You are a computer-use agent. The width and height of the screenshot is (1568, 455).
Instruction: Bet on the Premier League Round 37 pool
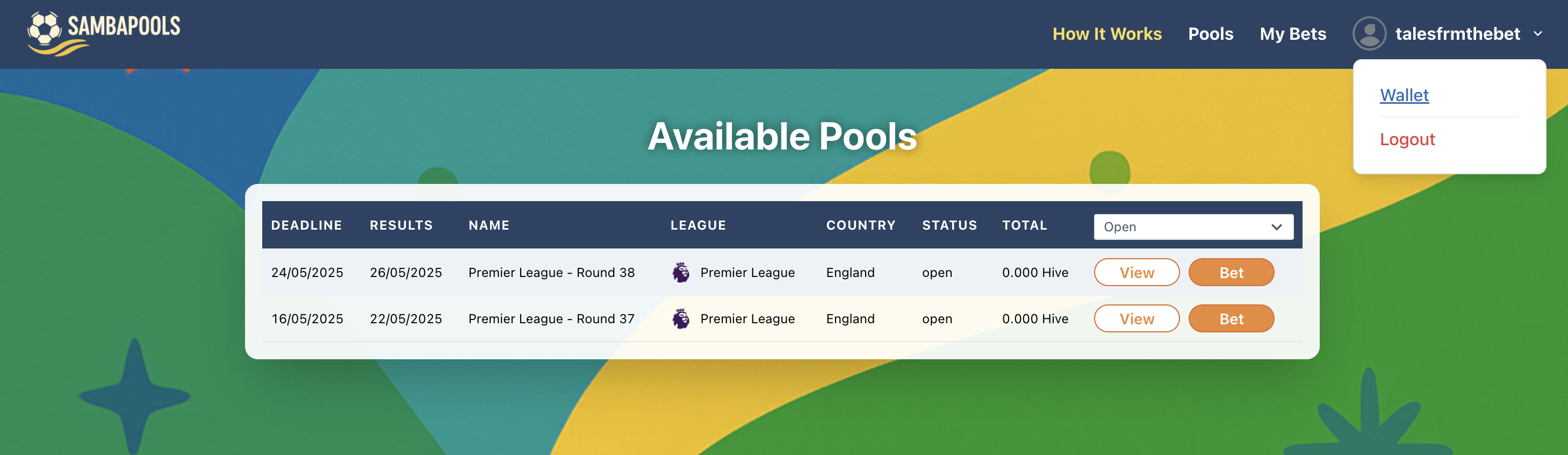point(1231,318)
